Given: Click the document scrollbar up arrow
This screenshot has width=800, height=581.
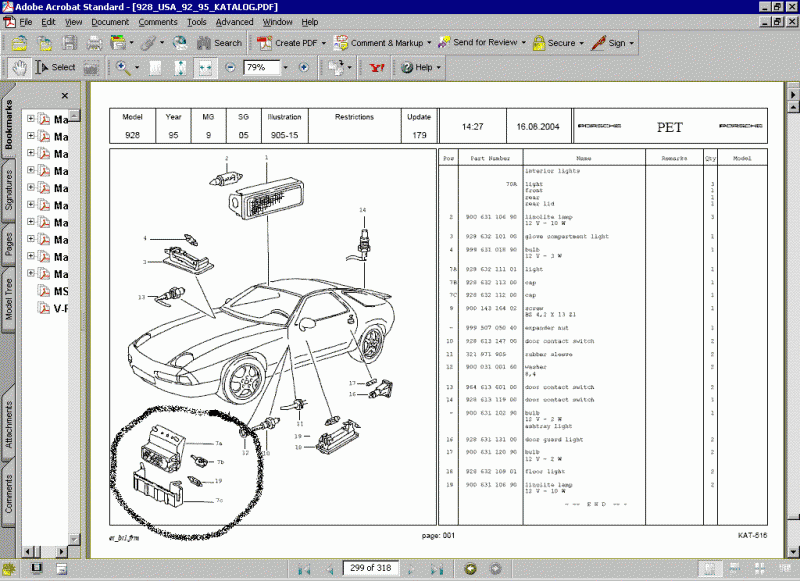Looking at the screenshot, I should 793,107.
